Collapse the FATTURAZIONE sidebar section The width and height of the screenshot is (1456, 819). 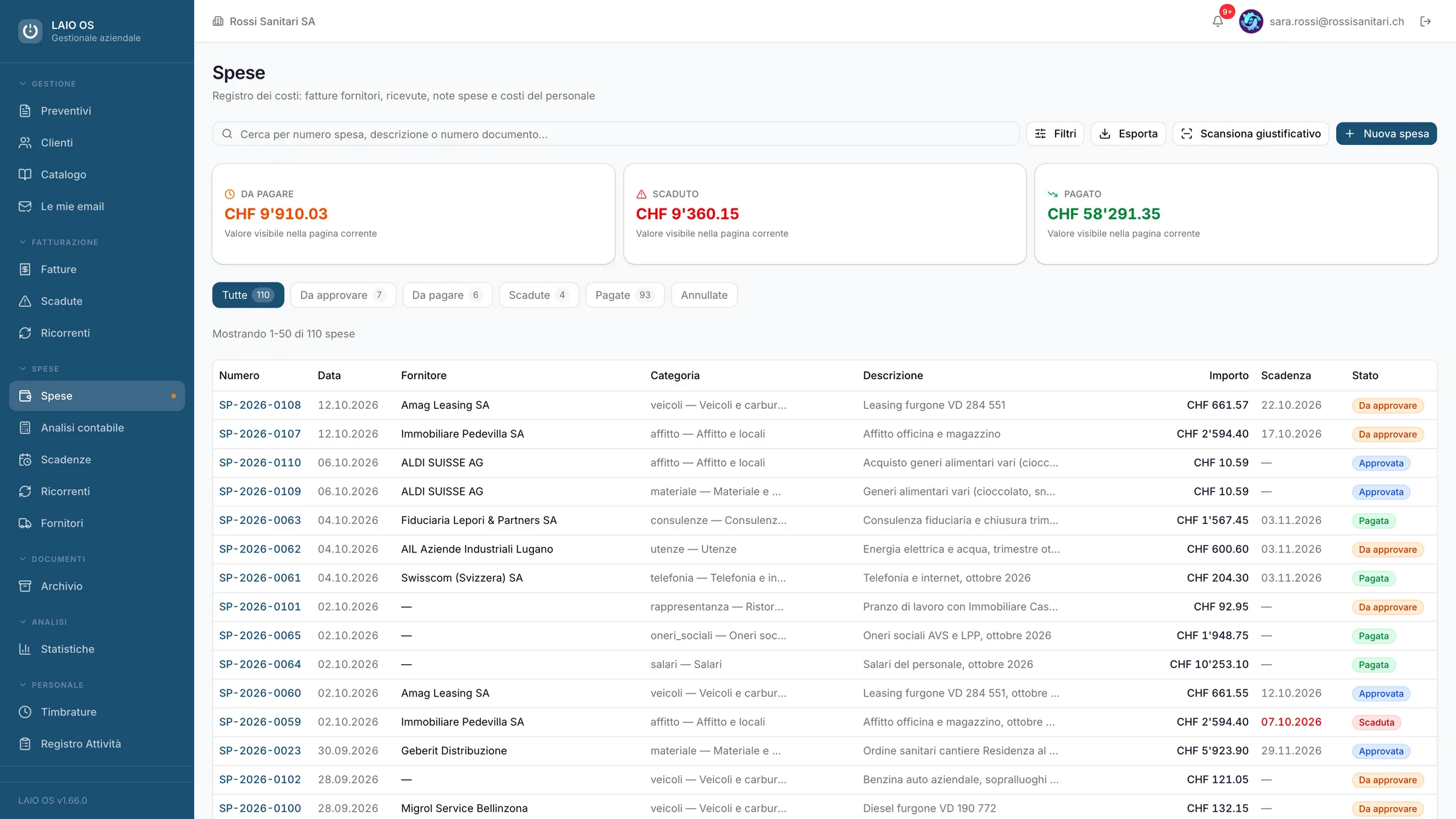[59, 242]
